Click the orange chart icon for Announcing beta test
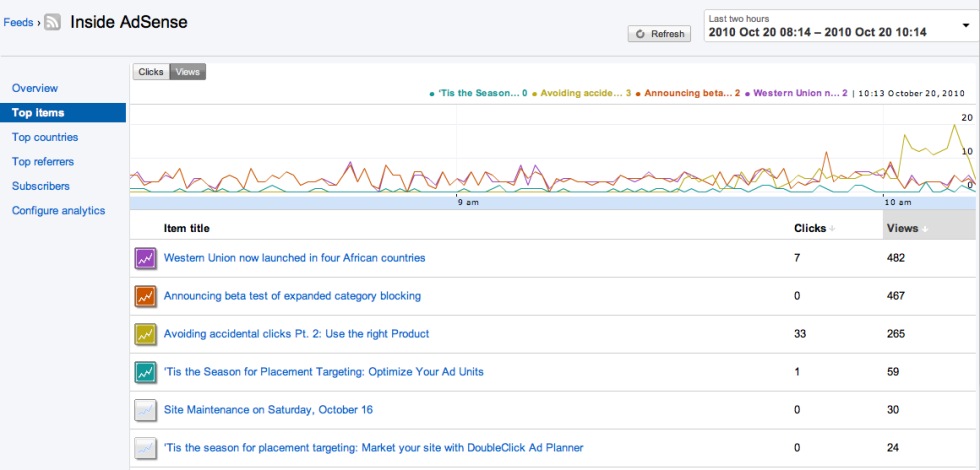This screenshot has width=980, height=470. pyautogui.click(x=146, y=296)
